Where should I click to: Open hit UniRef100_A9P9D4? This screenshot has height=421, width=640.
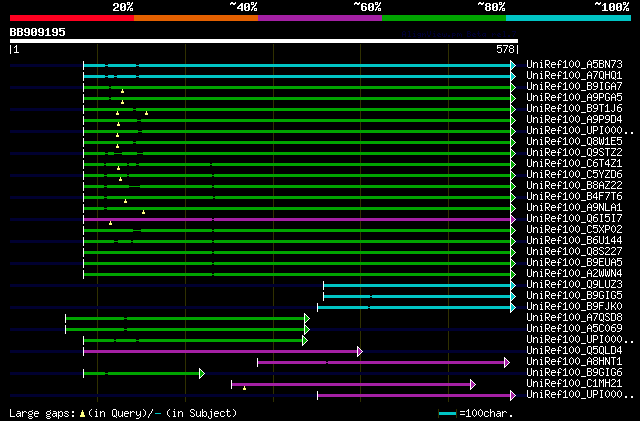[x=574, y=120]
